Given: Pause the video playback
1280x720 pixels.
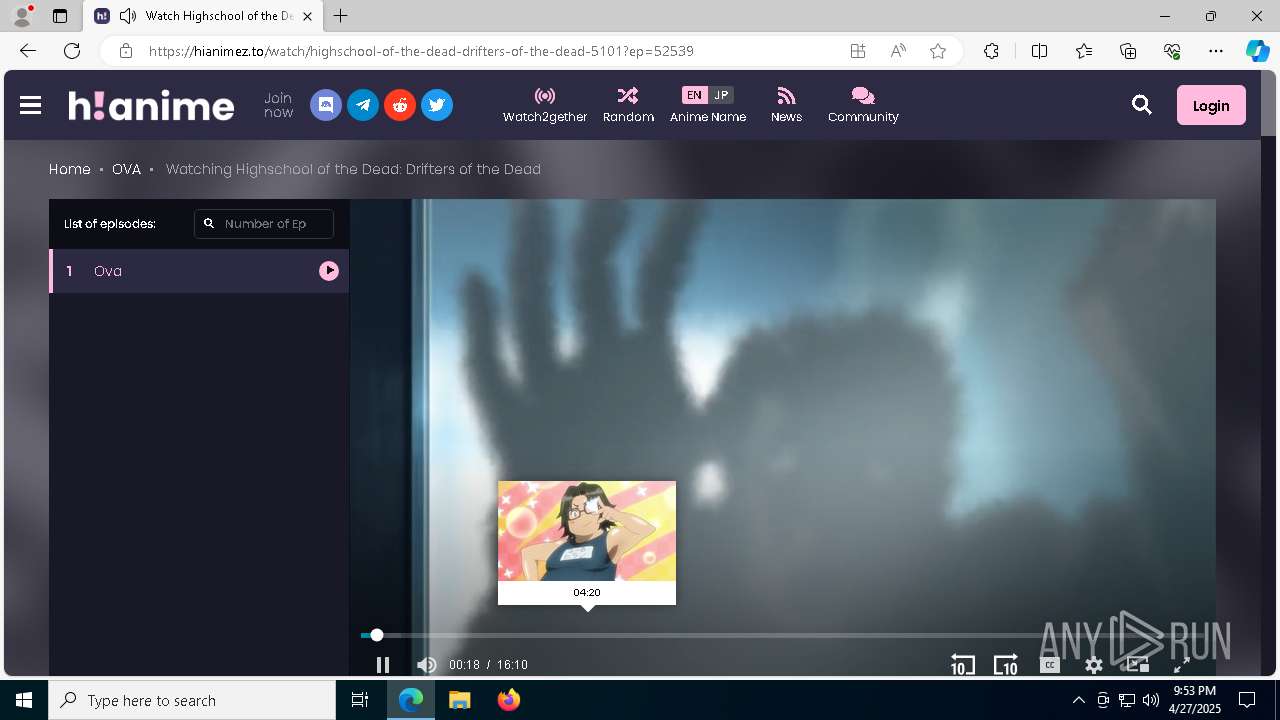Looking at the screenshot, I should (x=382, y=665).
